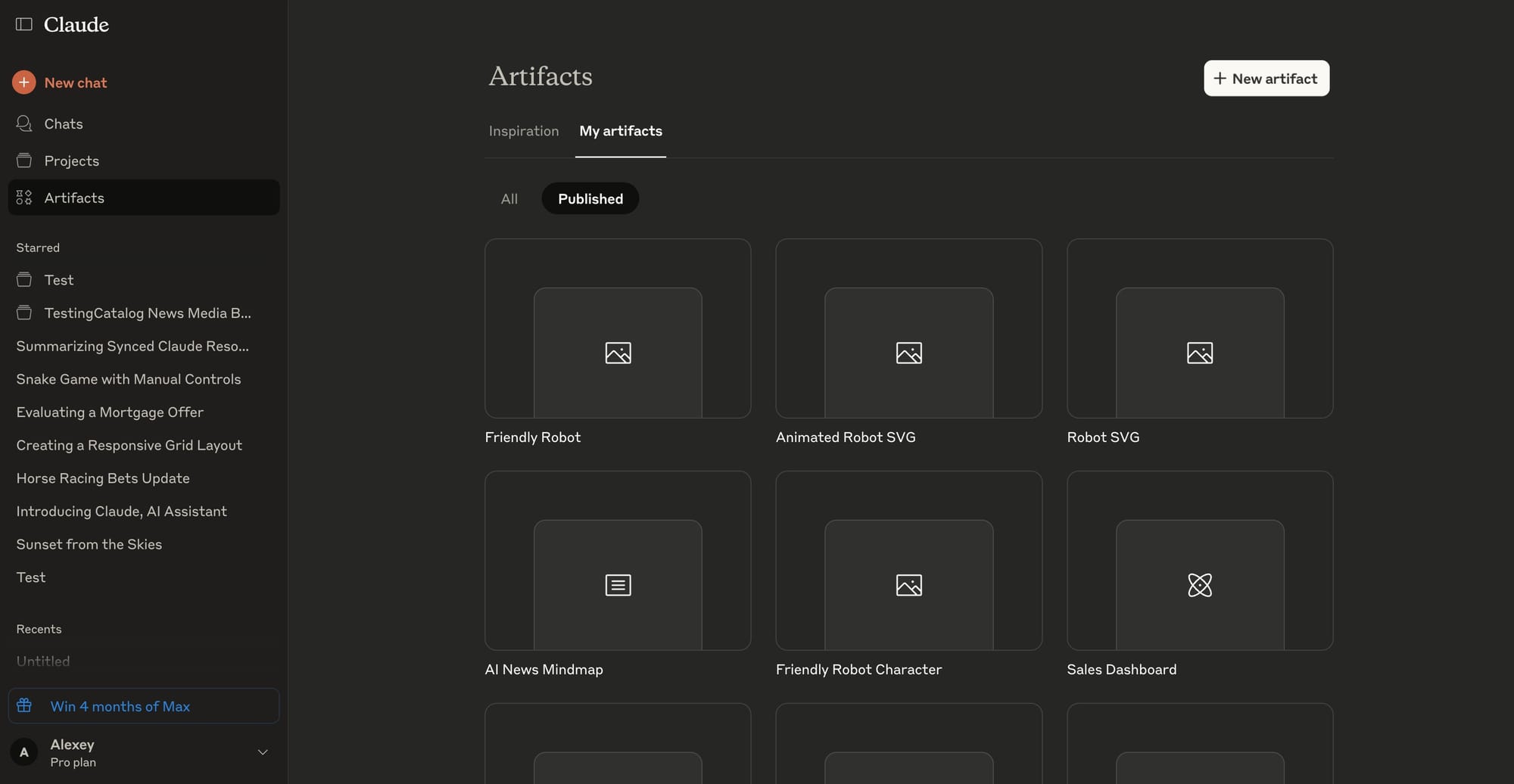Open Projects via its folder icon

point(24,160)
